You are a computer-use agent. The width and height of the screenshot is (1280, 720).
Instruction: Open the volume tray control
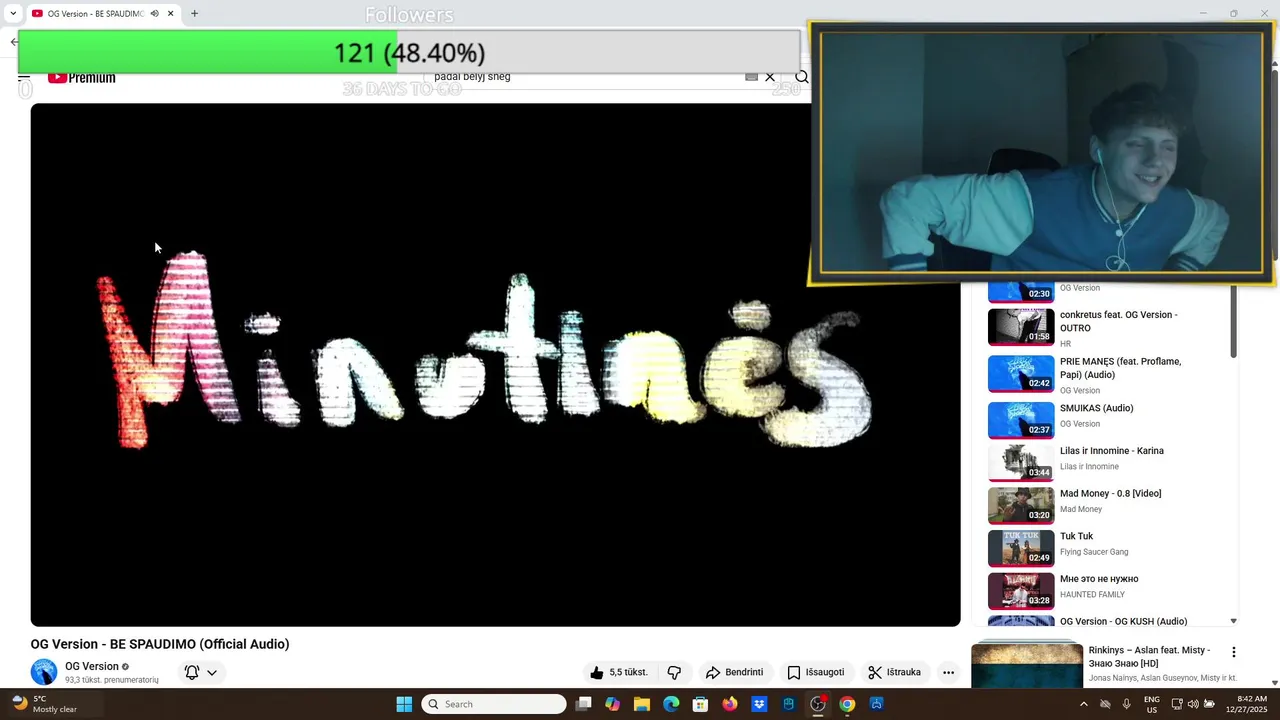pos(1193,704)
